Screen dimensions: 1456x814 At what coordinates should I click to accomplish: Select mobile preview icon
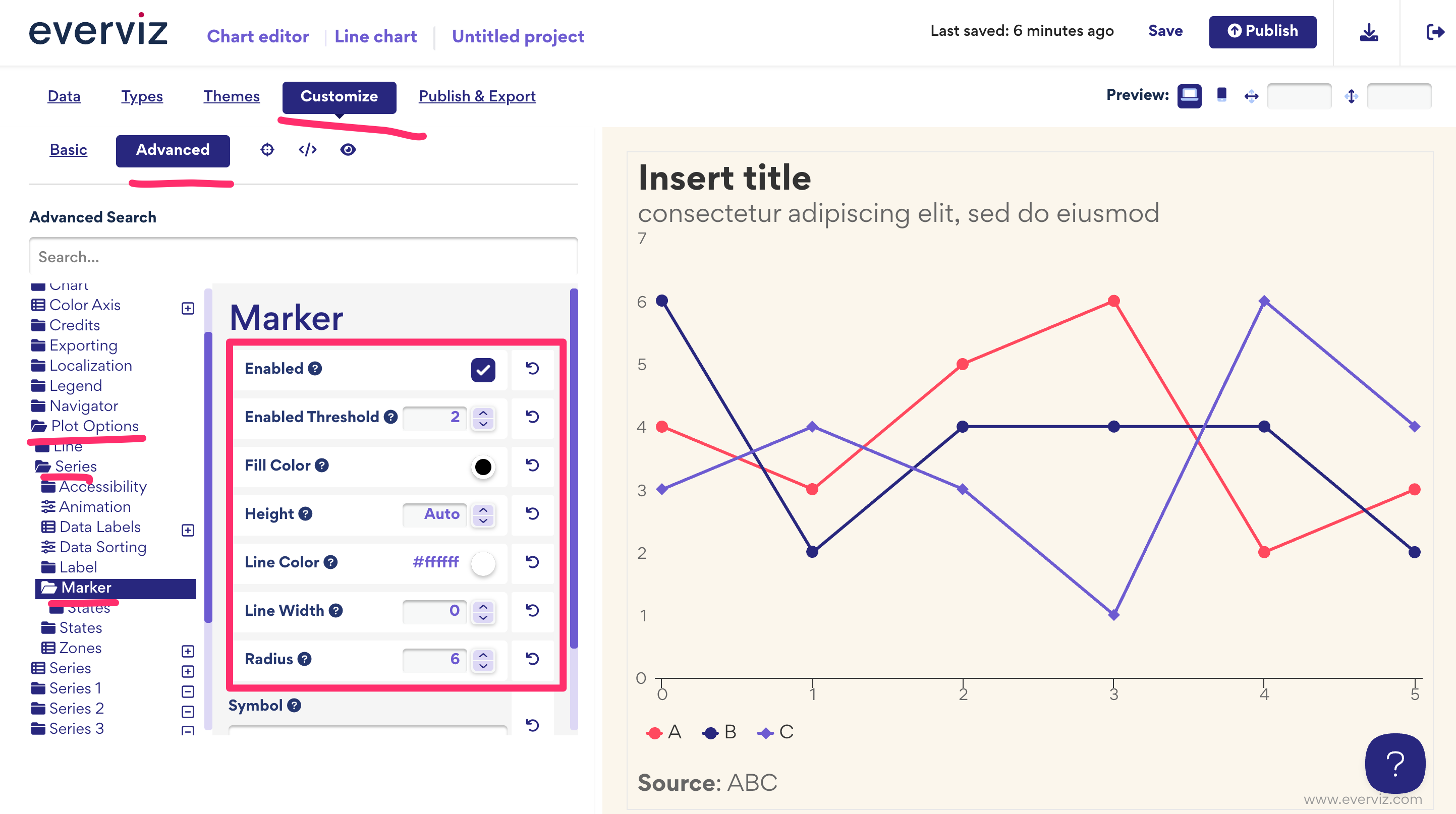point(1221,95)
